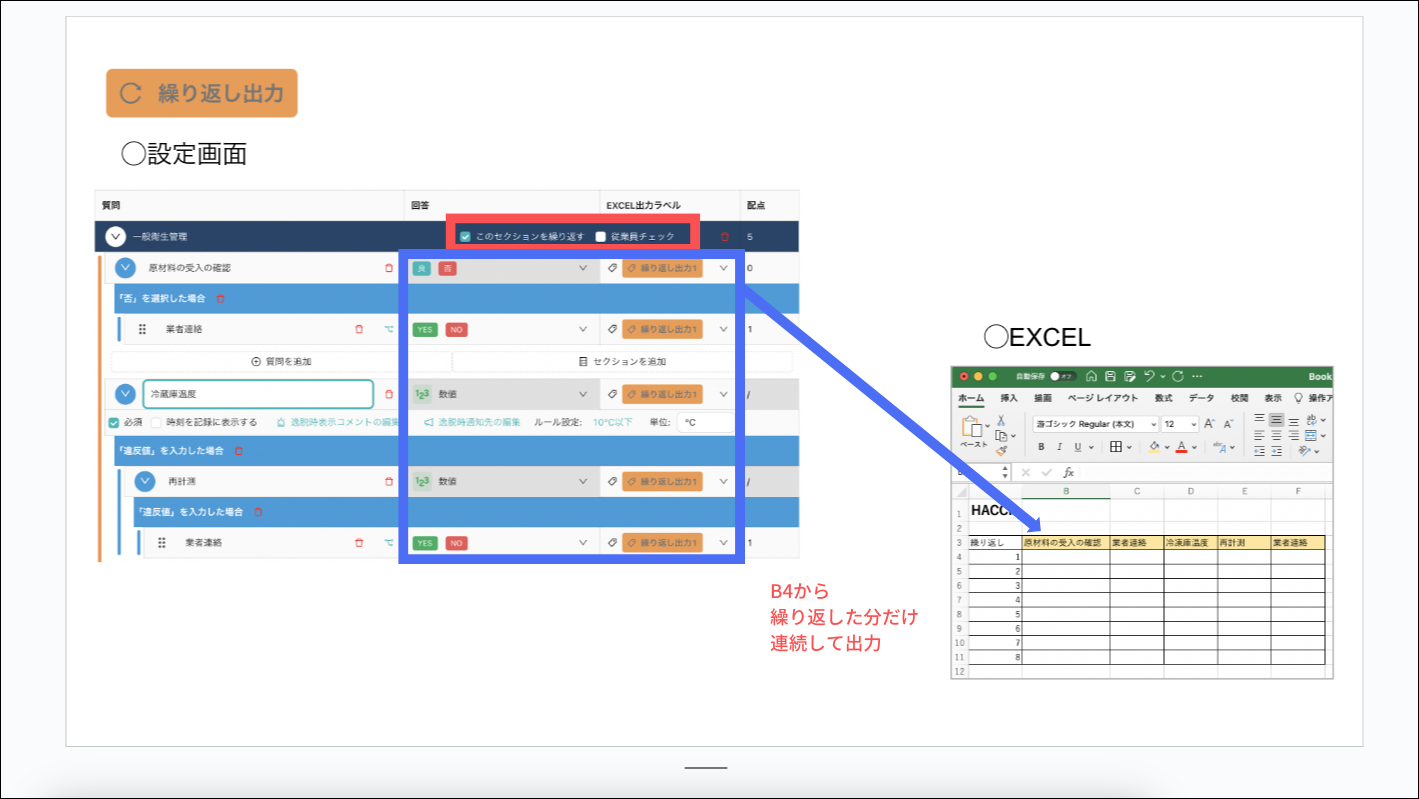This screenshot has width=1419, height=799.
Task: Click Excel increase font size icon
Action: pos(1210,424)
